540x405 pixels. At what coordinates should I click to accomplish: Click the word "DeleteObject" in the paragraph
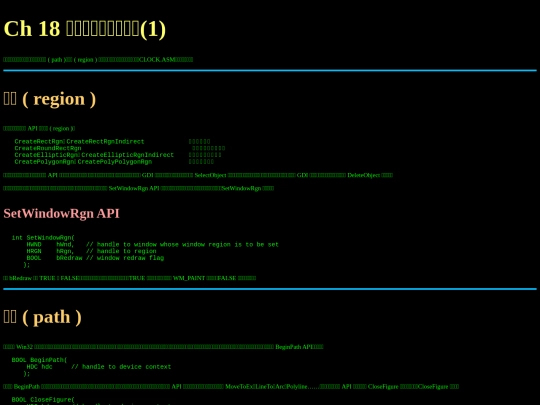[364, 175]
